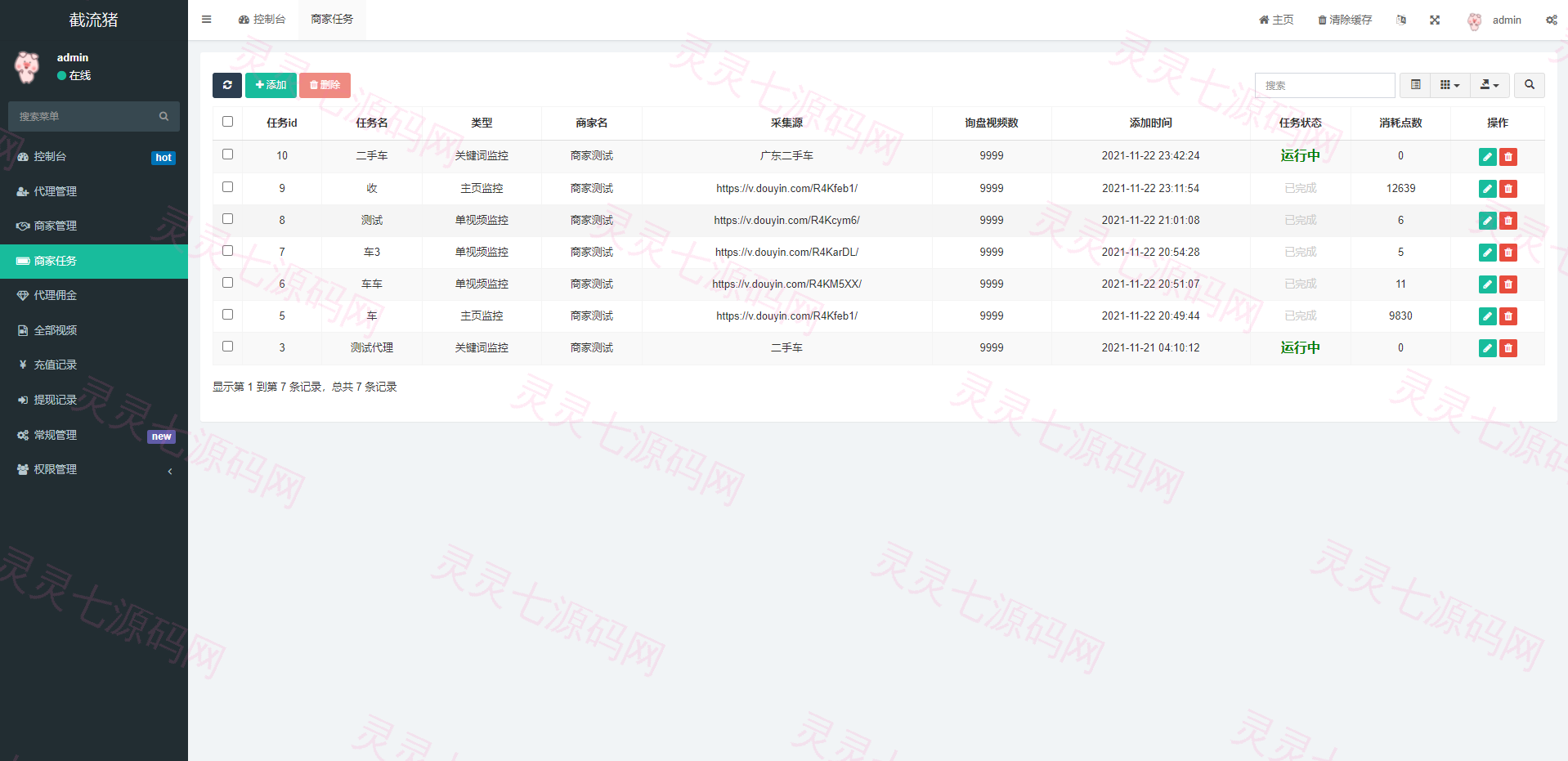This screenshot has height=761, width=1568.
Task: Click the red 删除 button
Action: (325, 85)
